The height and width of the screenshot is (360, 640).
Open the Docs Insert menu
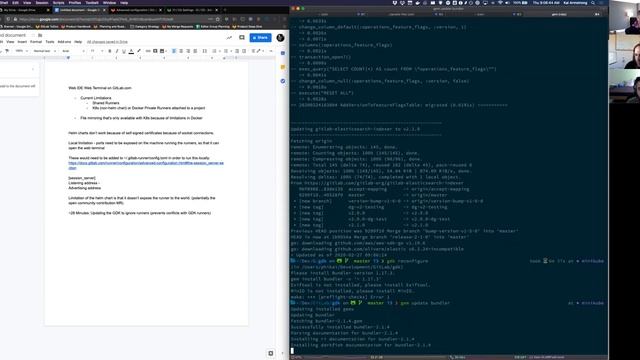coord(22,42)
